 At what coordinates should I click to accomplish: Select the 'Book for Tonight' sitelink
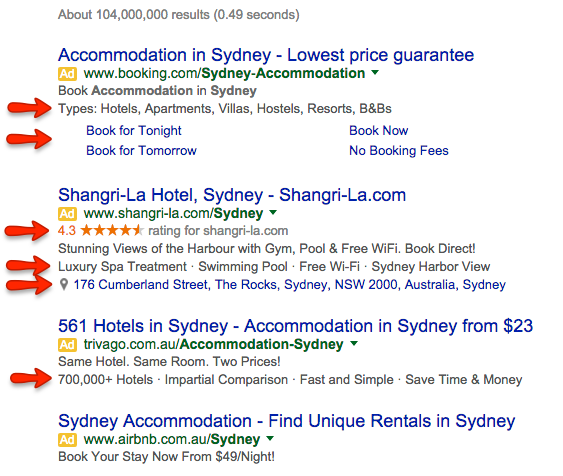pyautogui.click(x=134, y=131)
